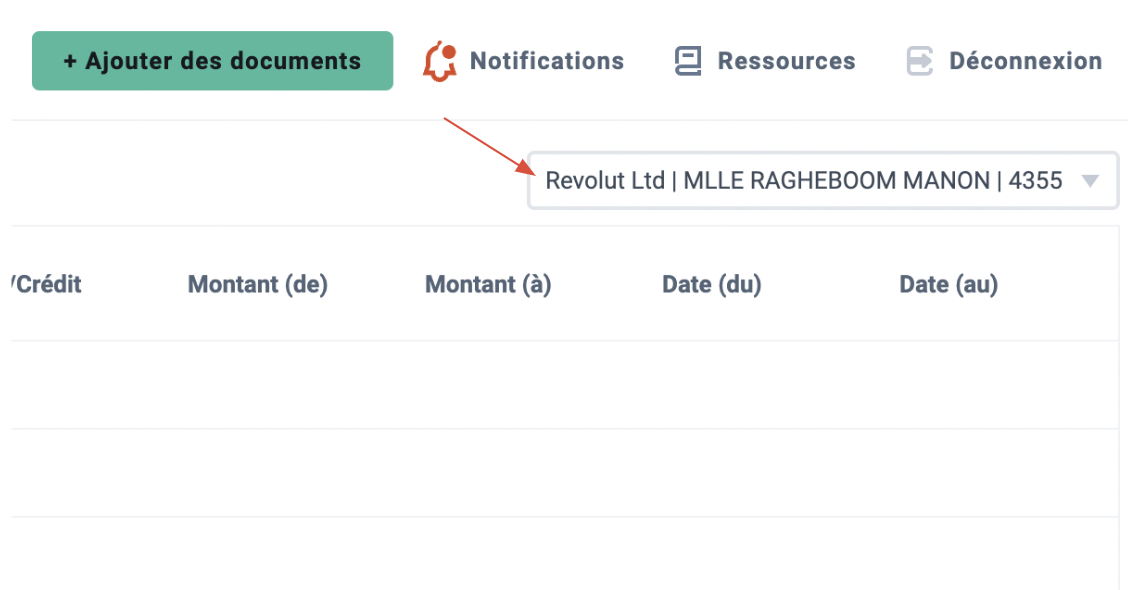Open notifications via the bell icon
The width and height of the screenshot is (1128, 590).
[x=440, y=62]
